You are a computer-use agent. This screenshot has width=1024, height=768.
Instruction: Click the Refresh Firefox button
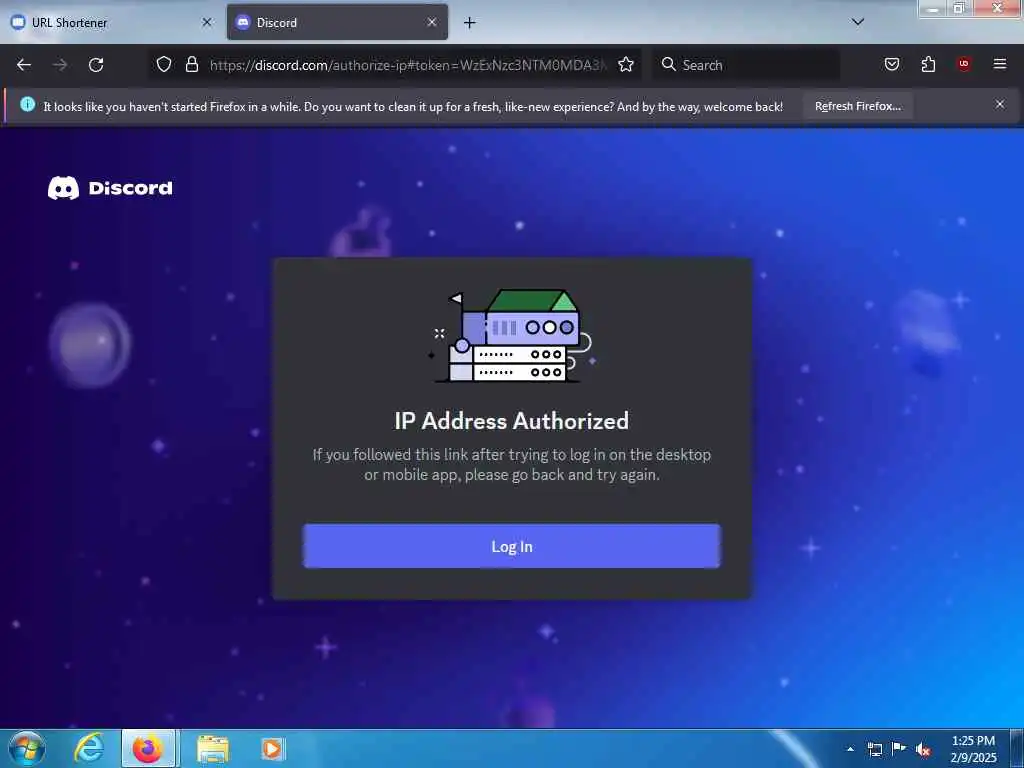click(x=857, y=106)
